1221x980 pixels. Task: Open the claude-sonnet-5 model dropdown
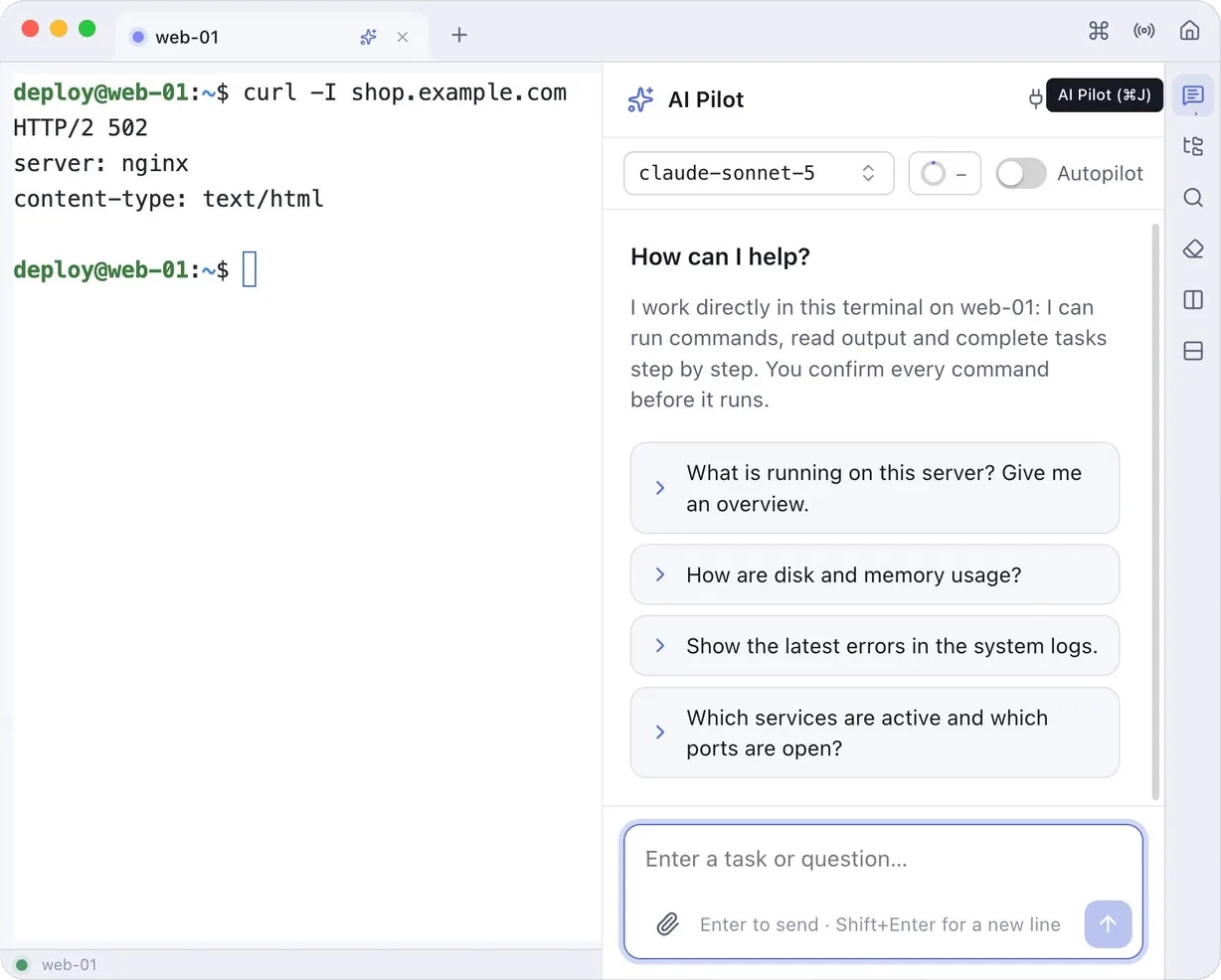(x=759, y=173)
